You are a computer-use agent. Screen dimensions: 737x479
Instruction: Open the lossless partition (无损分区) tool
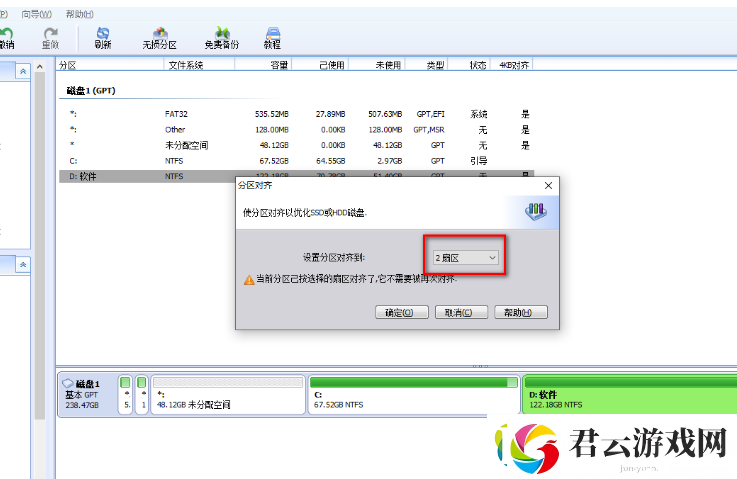pos(160,38)
